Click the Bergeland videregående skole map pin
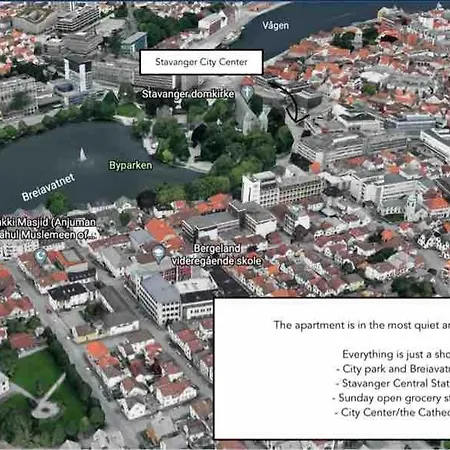Image resolution: width=450 pixels, height=450 pixels. pos(159,254)
